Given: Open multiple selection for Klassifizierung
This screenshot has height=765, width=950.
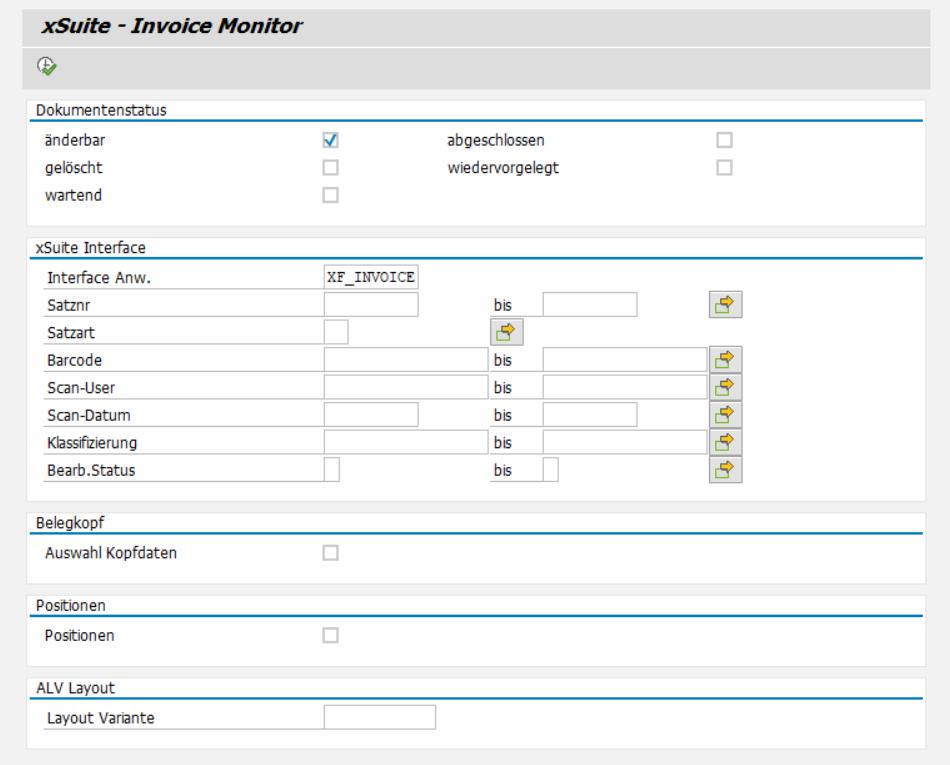Looking at the screenshot, I should 726,442.
